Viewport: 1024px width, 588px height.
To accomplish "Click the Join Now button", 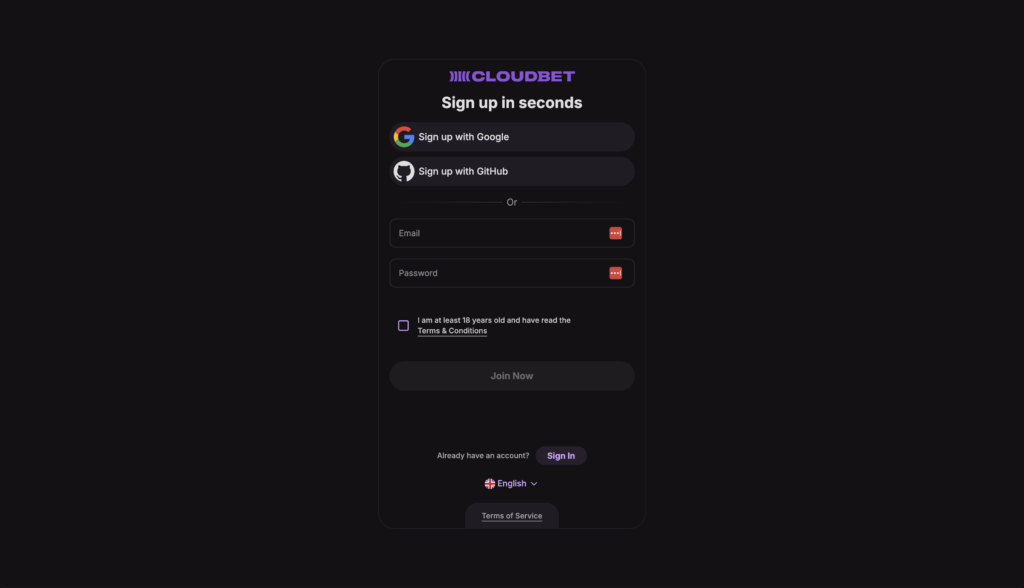I will [x=512, y=376].
